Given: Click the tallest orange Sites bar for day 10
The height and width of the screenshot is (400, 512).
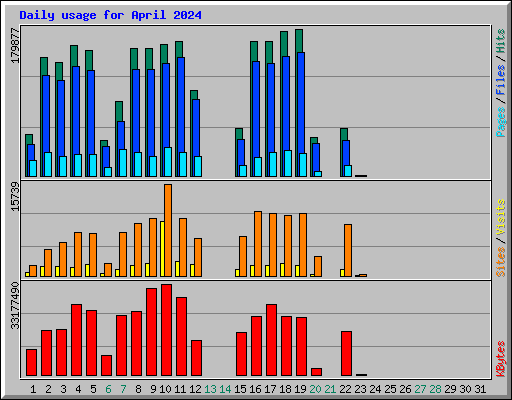Looking at the screenshot, I should (x=168, y=230).
